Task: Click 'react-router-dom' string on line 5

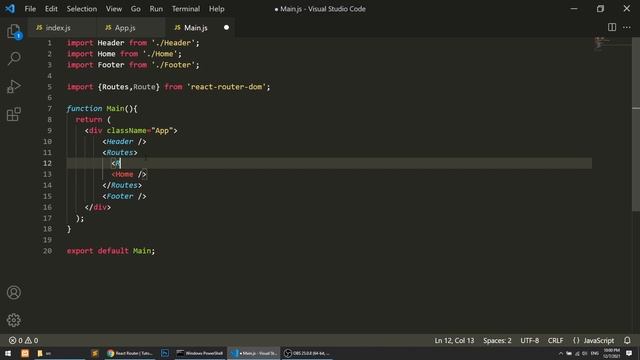Action: (x=227, y=87)
